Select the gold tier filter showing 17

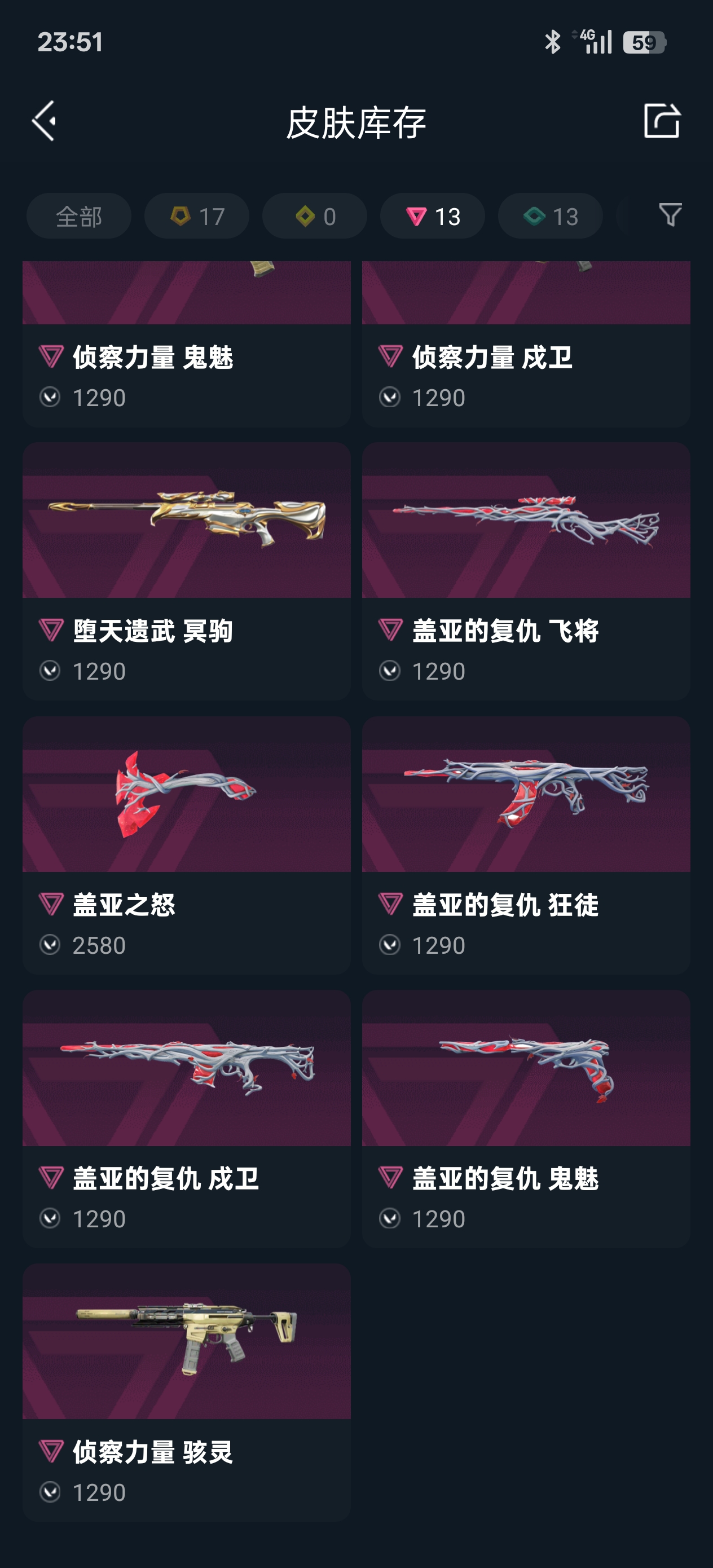pyautogui.click(x=197, y=216)
